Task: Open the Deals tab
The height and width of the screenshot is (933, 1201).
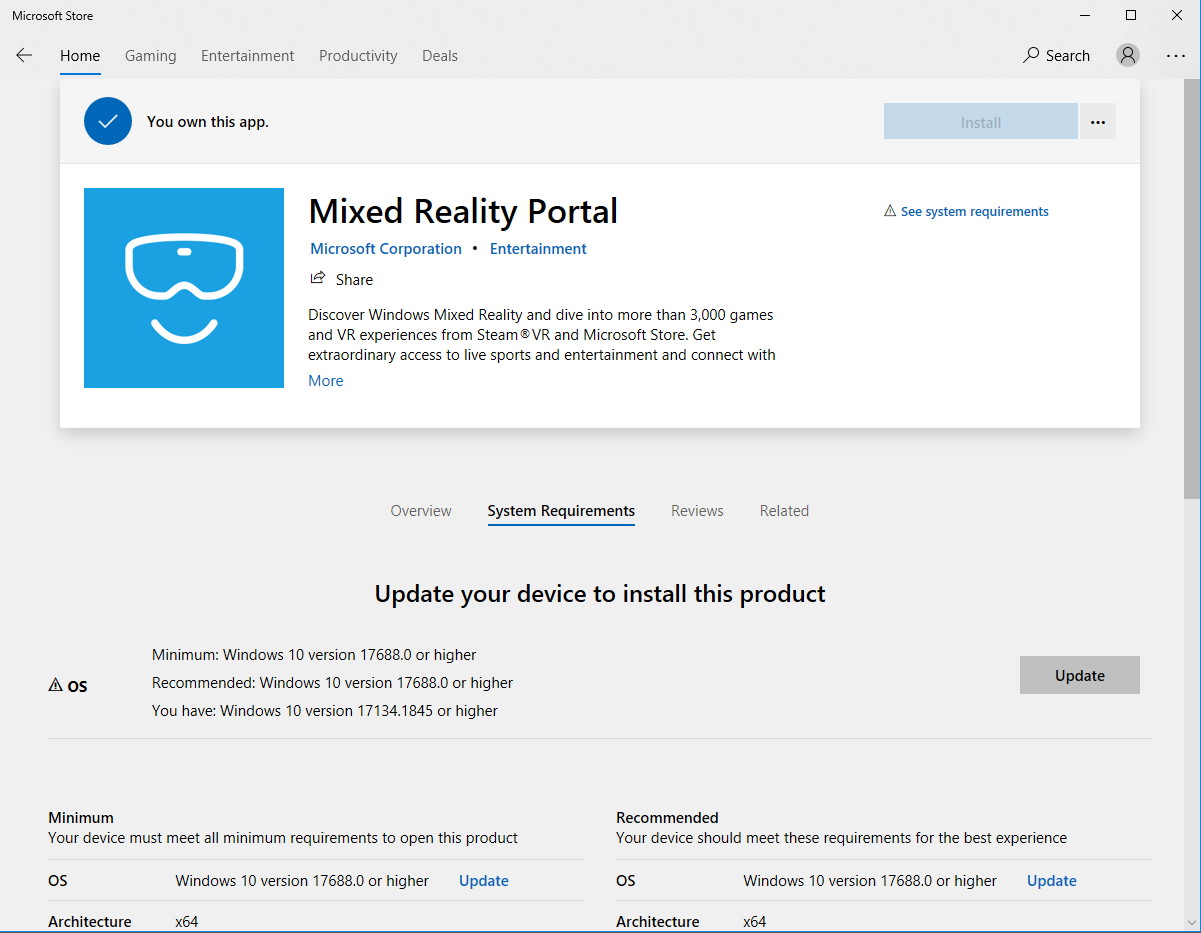Action: [440, 56]
